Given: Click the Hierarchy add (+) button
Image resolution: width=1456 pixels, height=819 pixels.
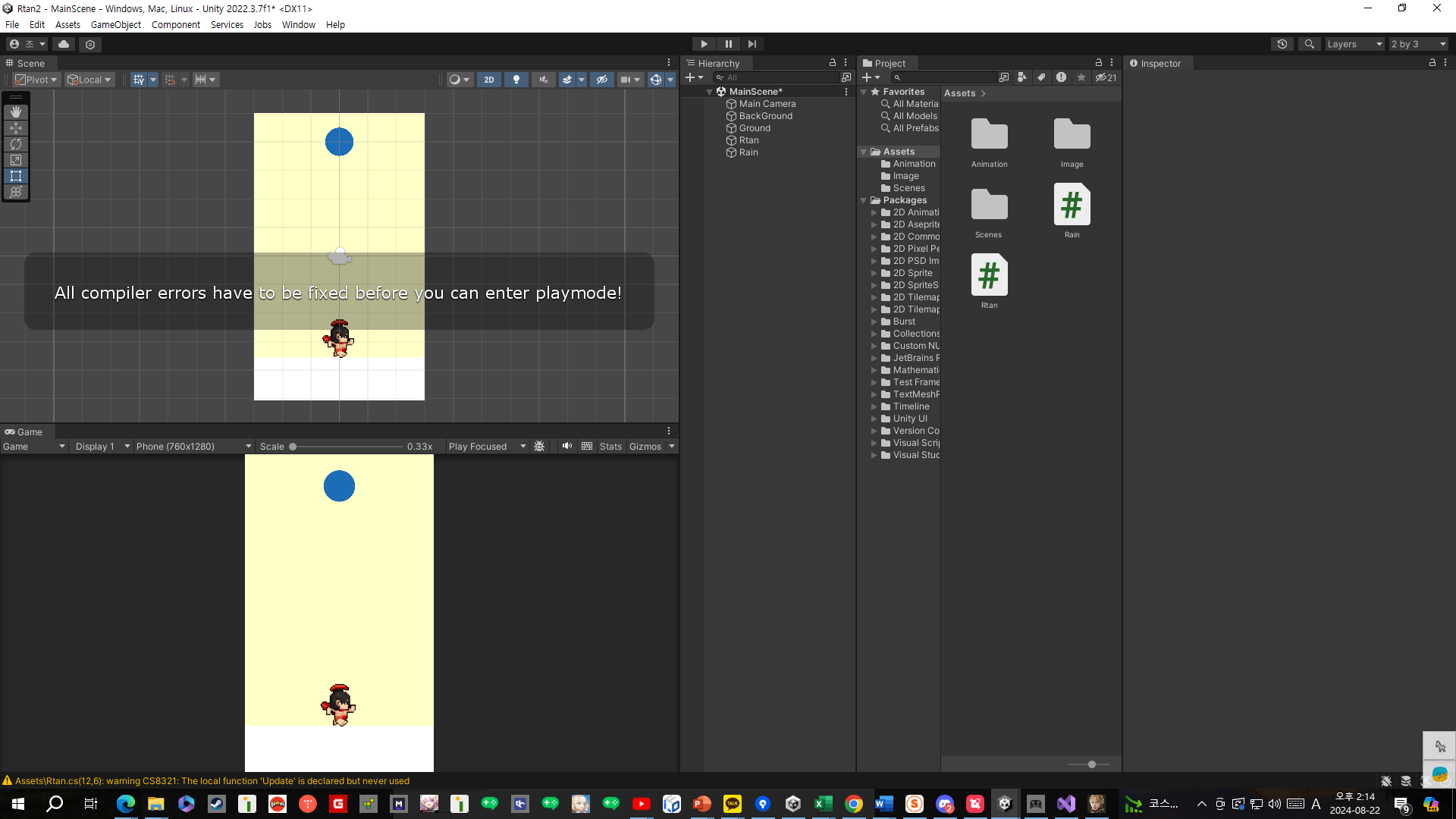Looking at the screenshot, I should [694, 77].
